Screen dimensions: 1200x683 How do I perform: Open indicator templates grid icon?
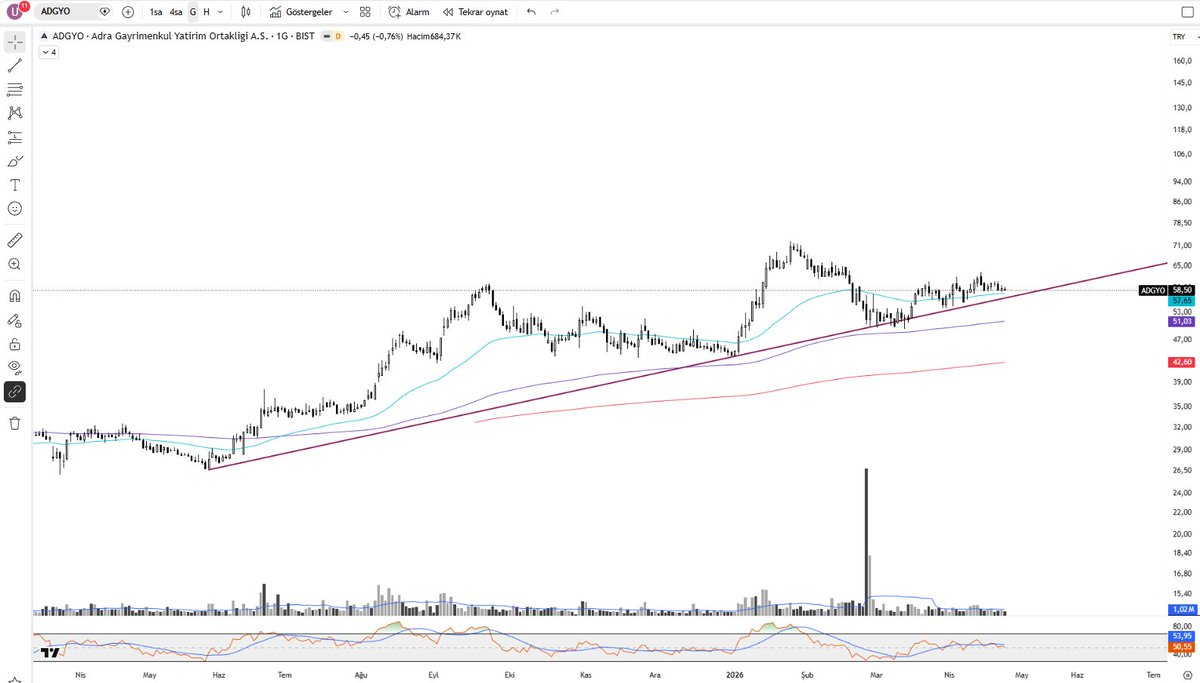(x=365, y=12)
